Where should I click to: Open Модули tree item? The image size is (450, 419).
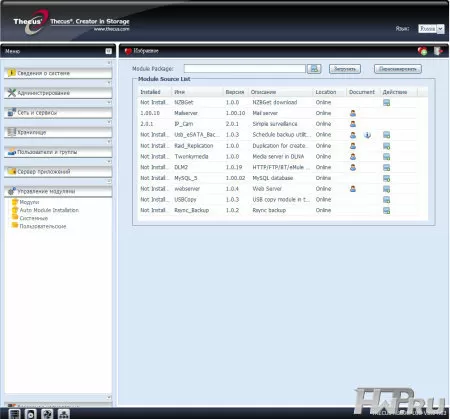[x=29, y=202]
